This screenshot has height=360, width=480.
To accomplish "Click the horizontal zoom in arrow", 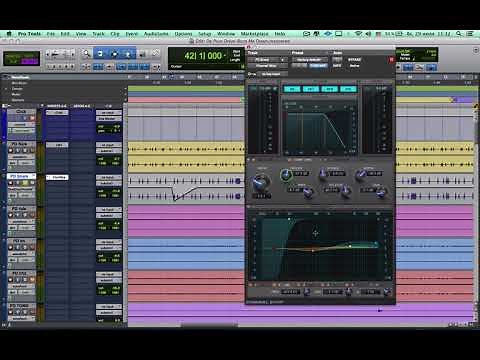I will coord(72,54).
